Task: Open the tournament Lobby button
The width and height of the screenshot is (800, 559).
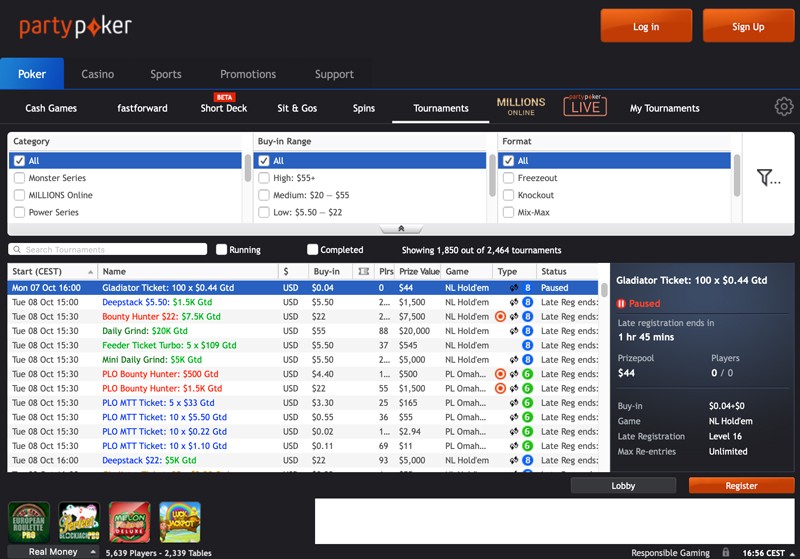Action: pyautogui.click(x=623, y=486)
